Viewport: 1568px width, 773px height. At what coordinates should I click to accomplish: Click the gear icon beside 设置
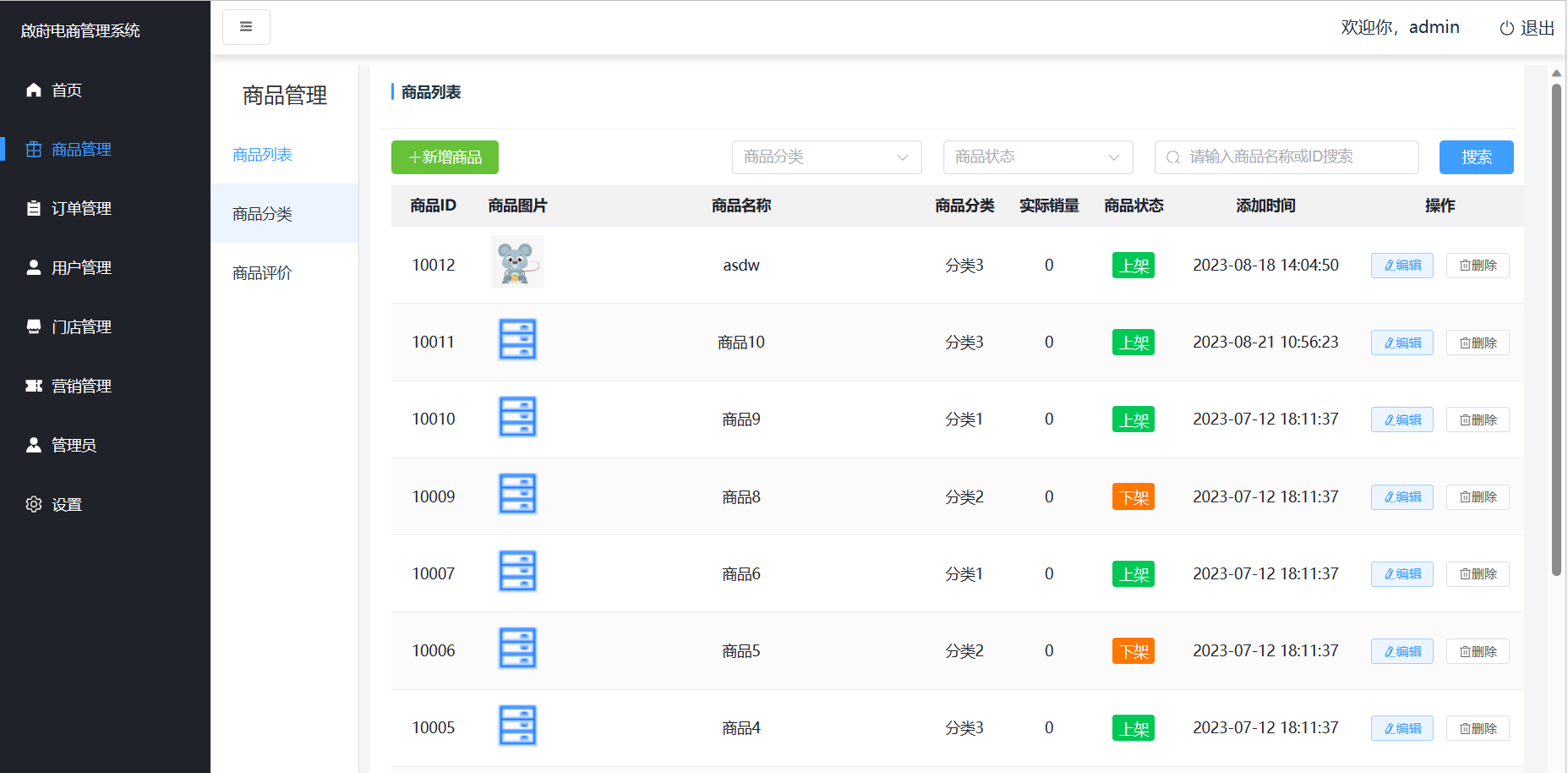pos(34,504)
